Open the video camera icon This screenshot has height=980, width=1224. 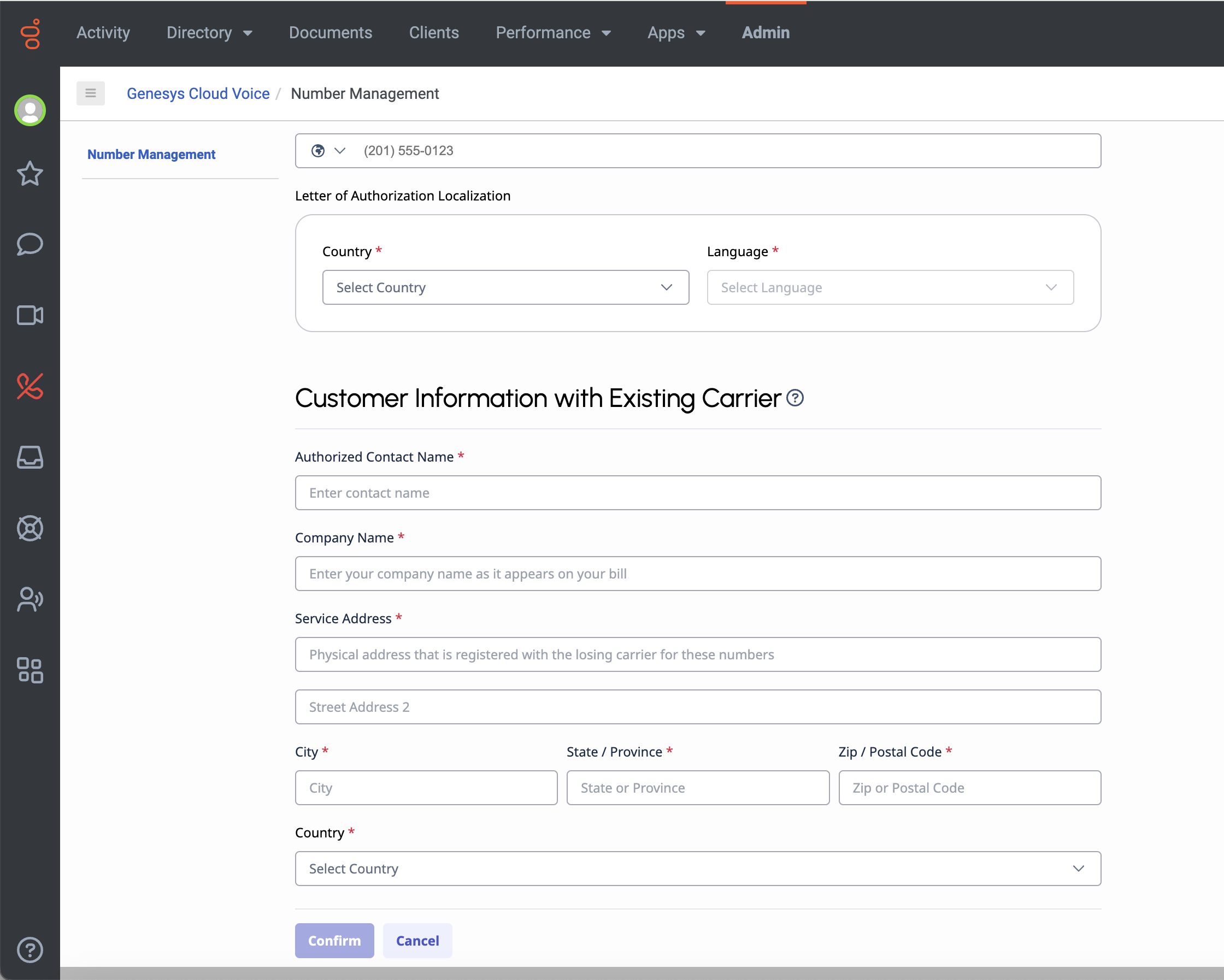coord(30,315)
